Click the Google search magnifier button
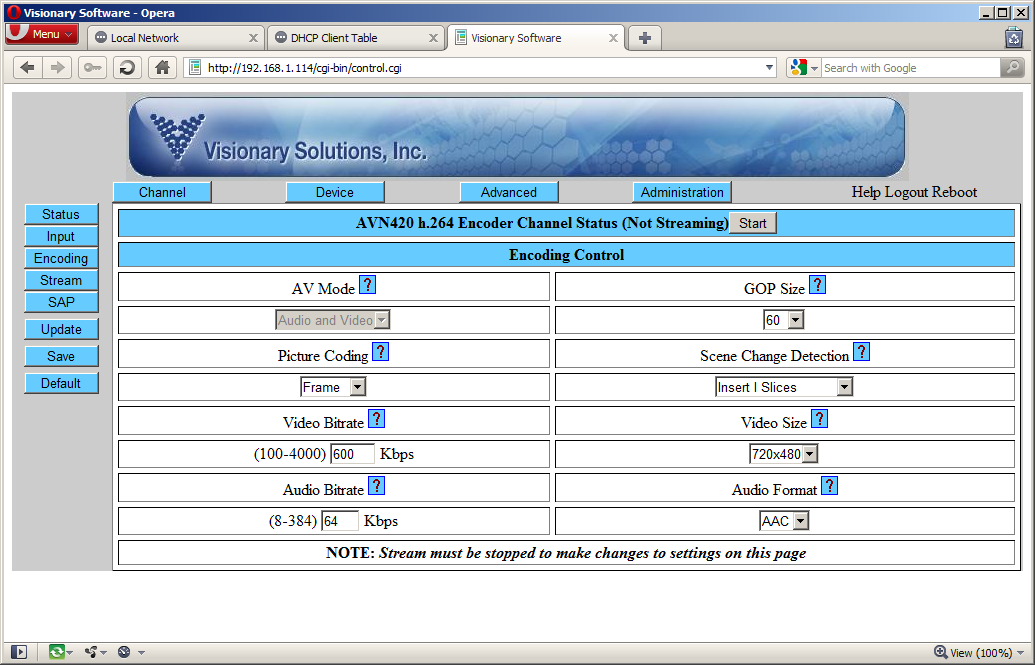The image size is (1035, 665). 1012,67
